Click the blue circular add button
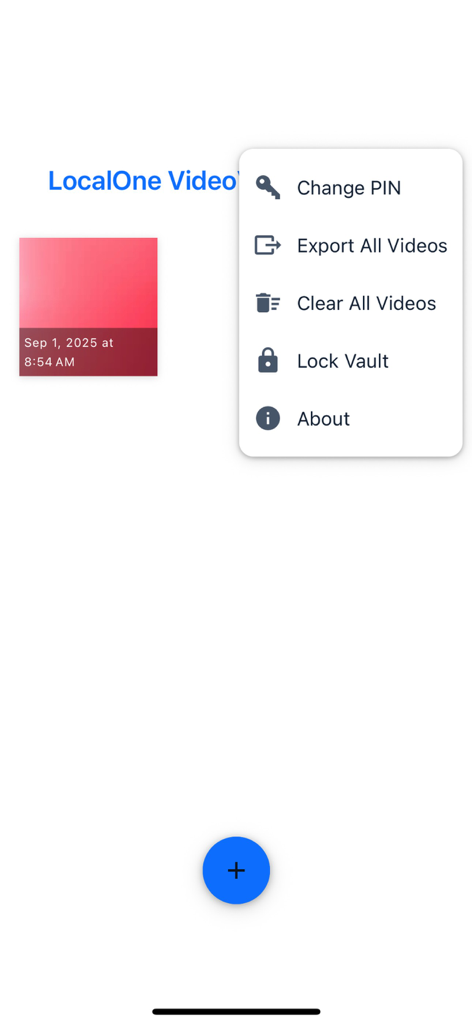Viewport: 472px width, 1024px height. (x=236, y=870)
